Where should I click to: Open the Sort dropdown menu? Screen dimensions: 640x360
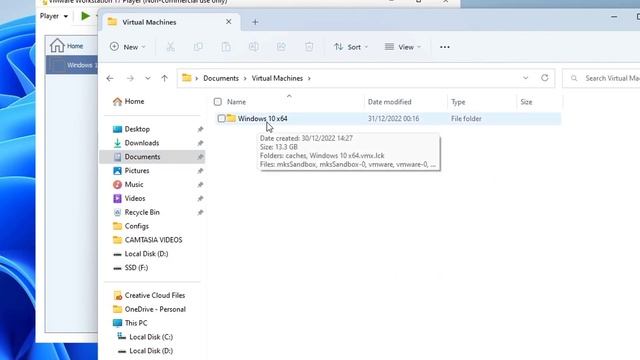coord(351,47)
